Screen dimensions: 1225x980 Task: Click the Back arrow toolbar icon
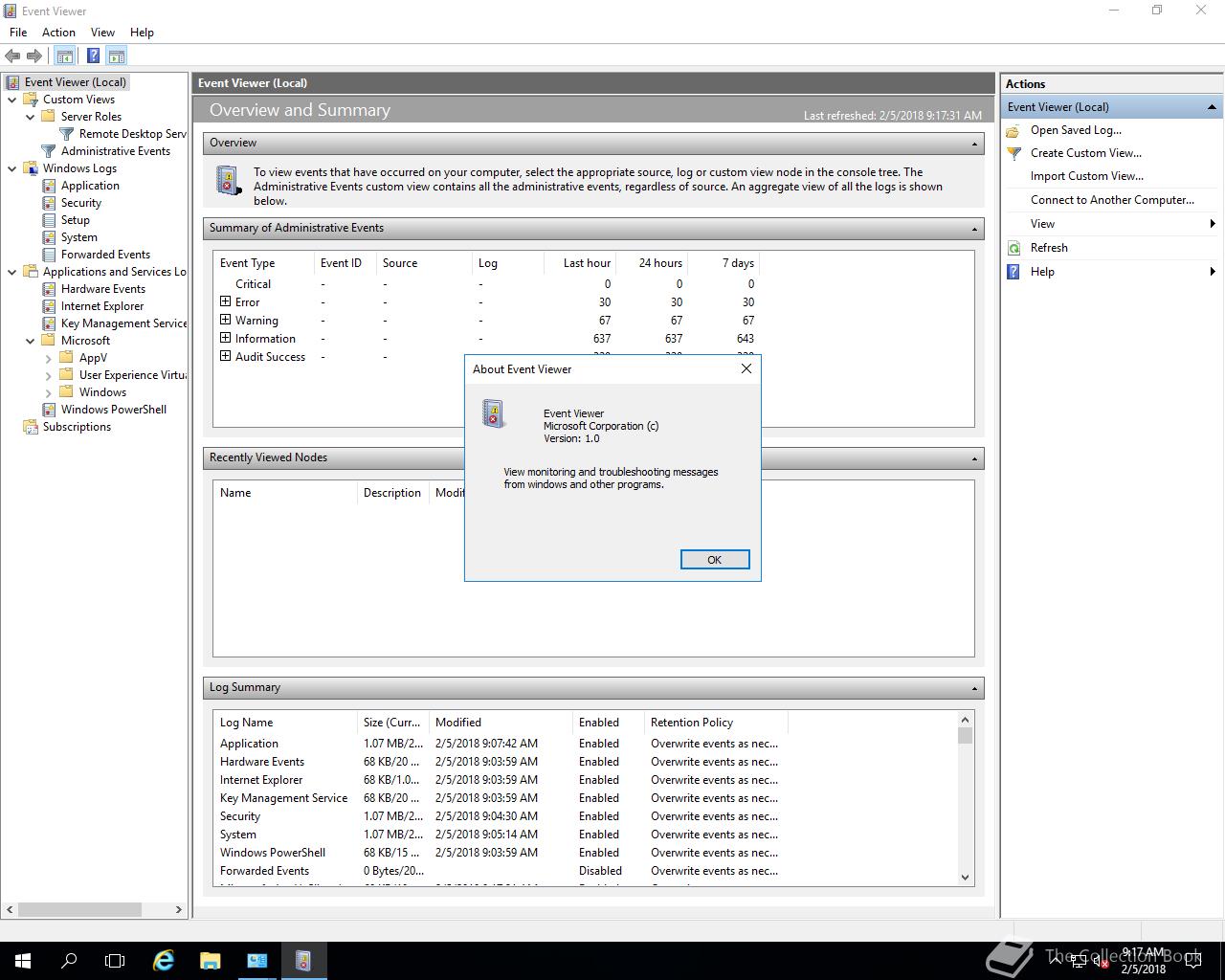pos(12,56)
